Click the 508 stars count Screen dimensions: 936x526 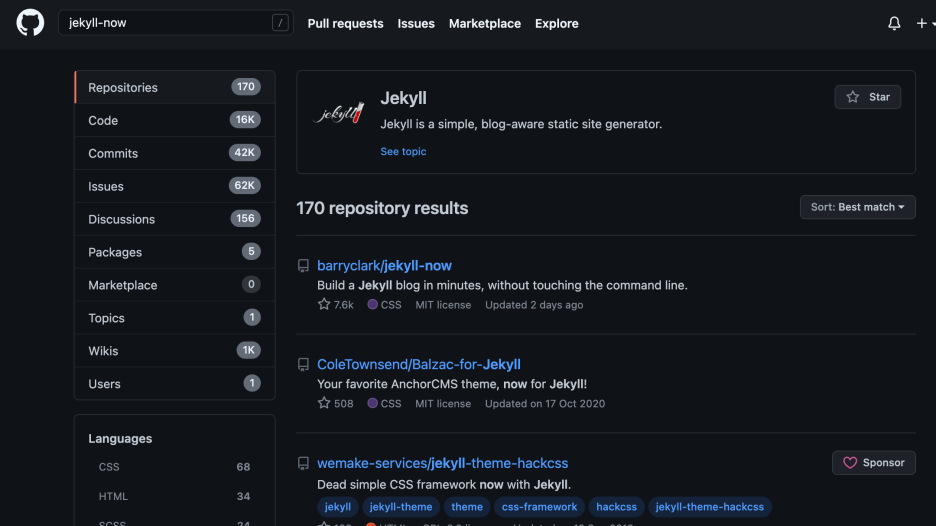pyautogui.click(x=344, y=403)
